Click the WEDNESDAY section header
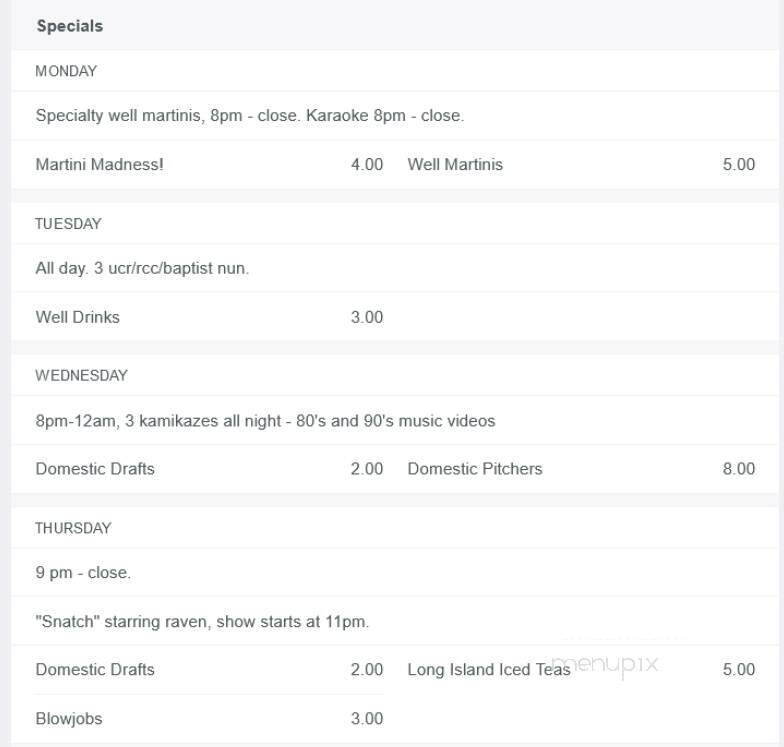This screenshot has width=784, height=747. pos(81,376)
